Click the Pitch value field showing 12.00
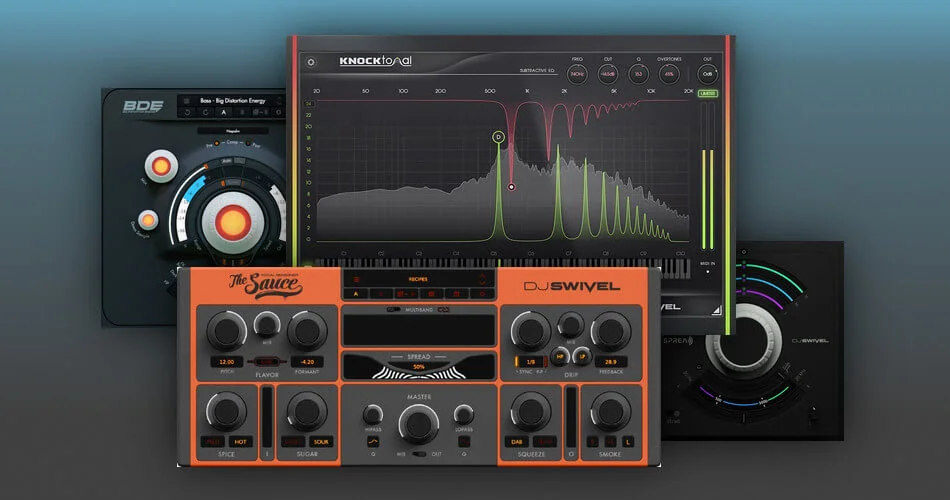950x500 pixels. [227, 362]
